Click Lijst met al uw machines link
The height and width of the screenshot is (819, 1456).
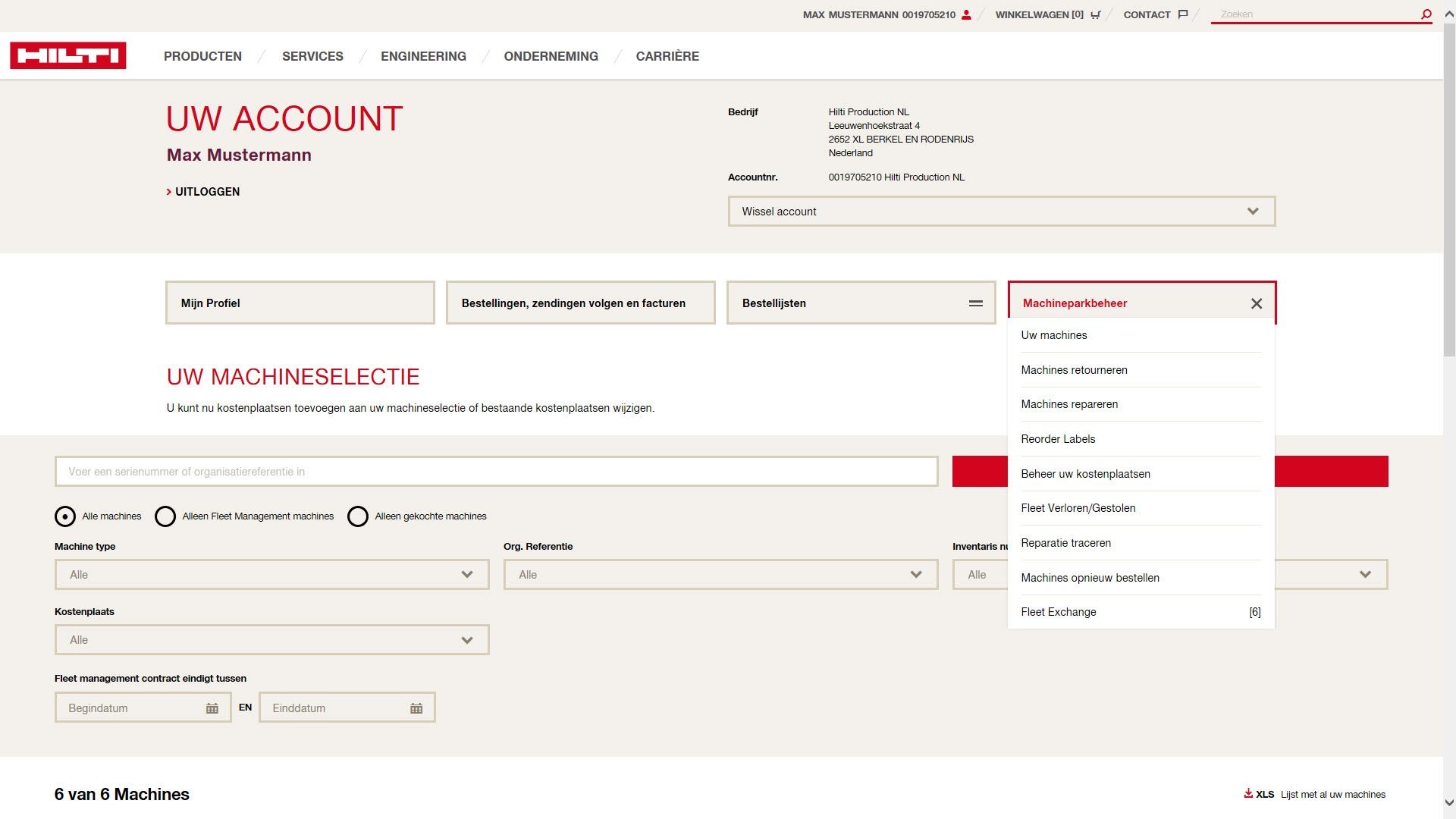1333,795
